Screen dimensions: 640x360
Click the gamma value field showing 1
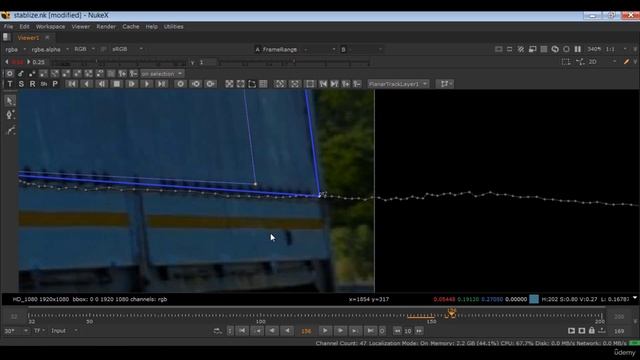point(207,62)
